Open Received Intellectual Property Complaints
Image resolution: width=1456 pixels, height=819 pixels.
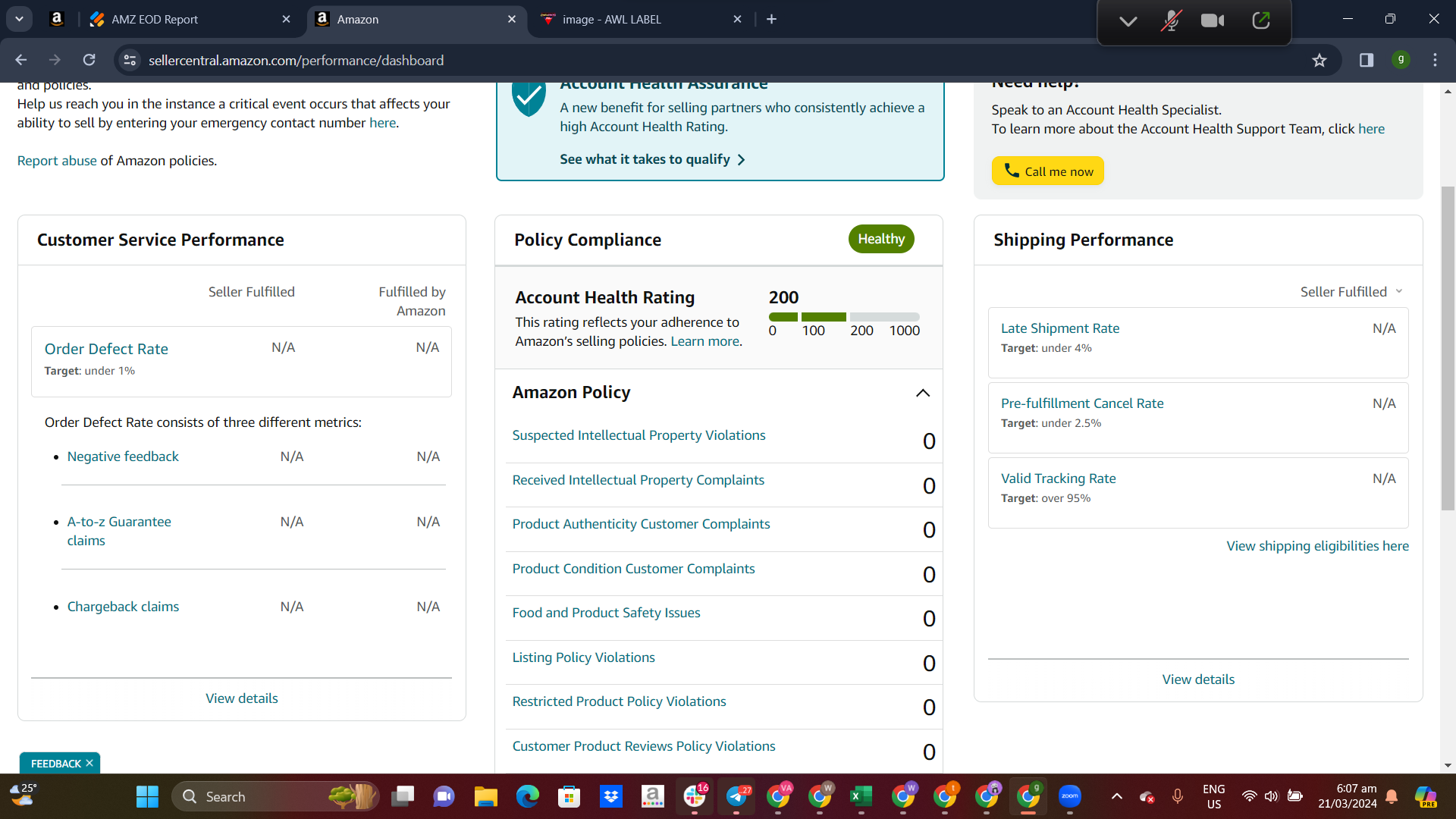tap(639, 480)
